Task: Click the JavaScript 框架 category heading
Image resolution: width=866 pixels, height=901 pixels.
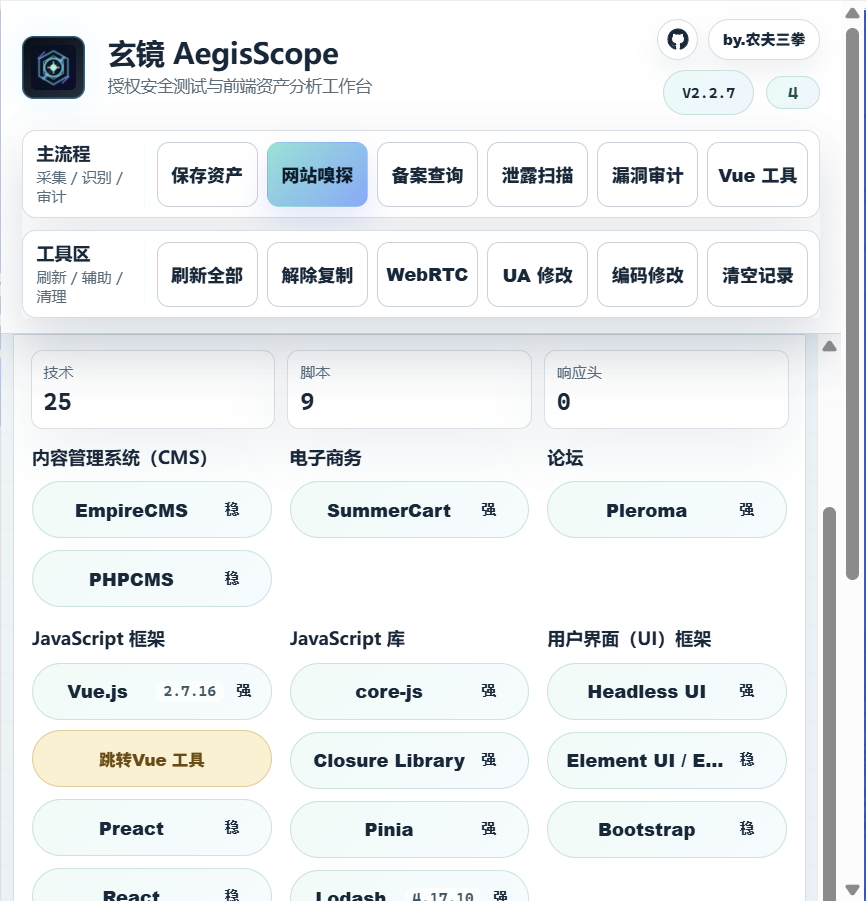Action: pyautogui.click(x=98, y=639)
